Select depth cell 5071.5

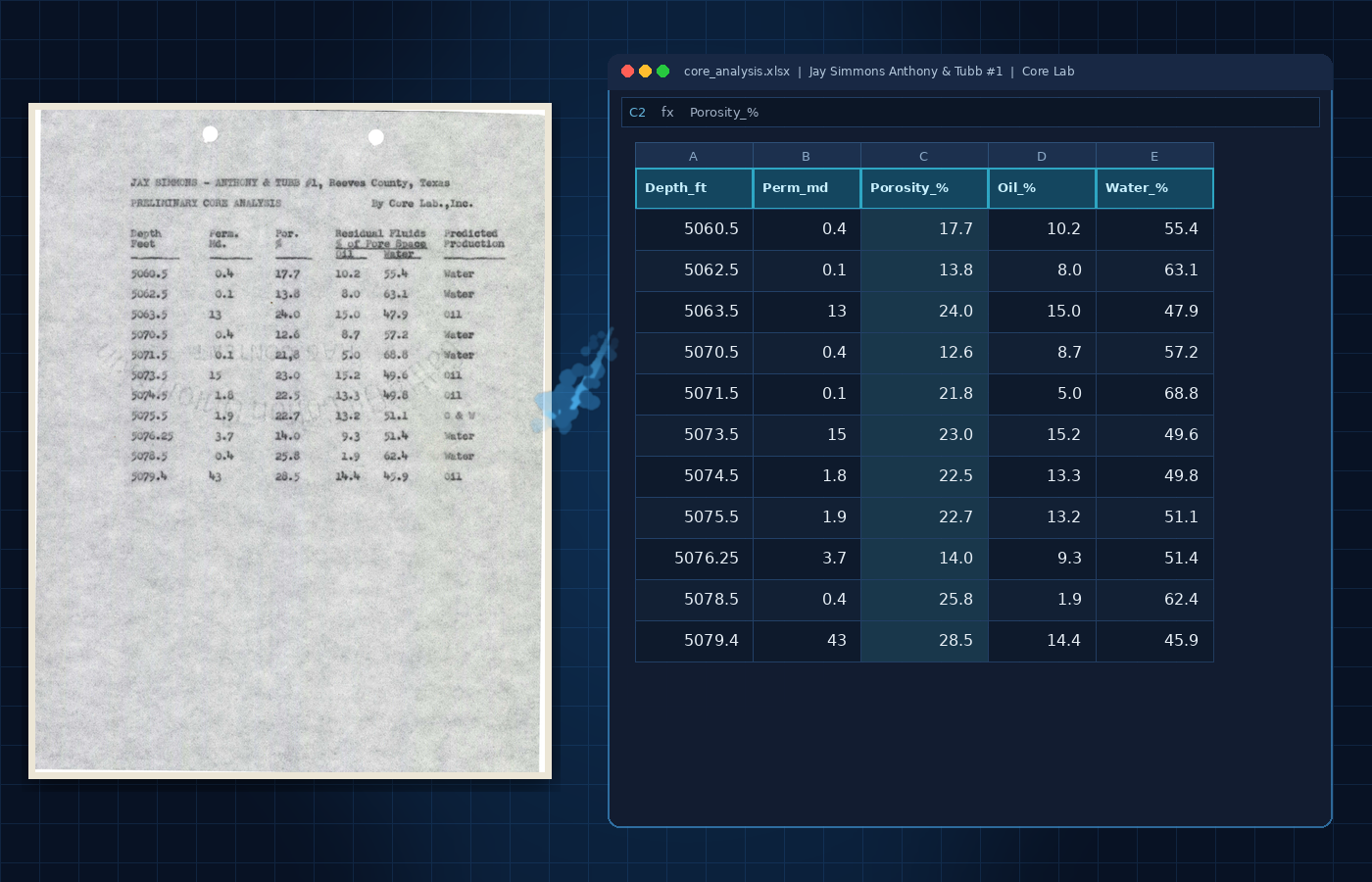coord(694,394)
